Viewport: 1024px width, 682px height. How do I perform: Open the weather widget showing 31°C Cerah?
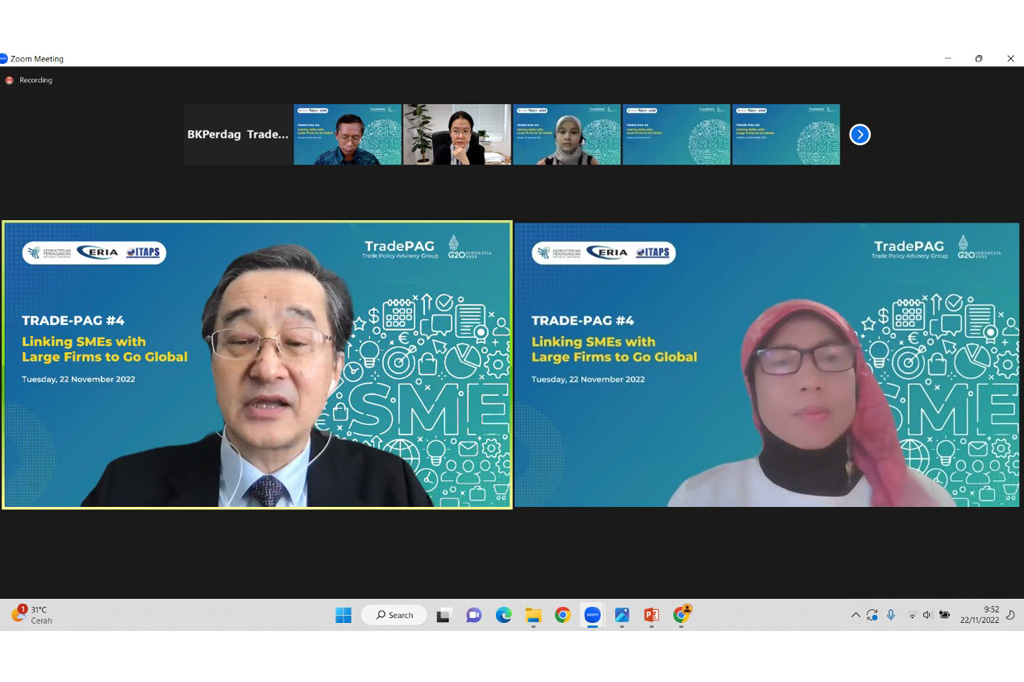pos(31,615)
